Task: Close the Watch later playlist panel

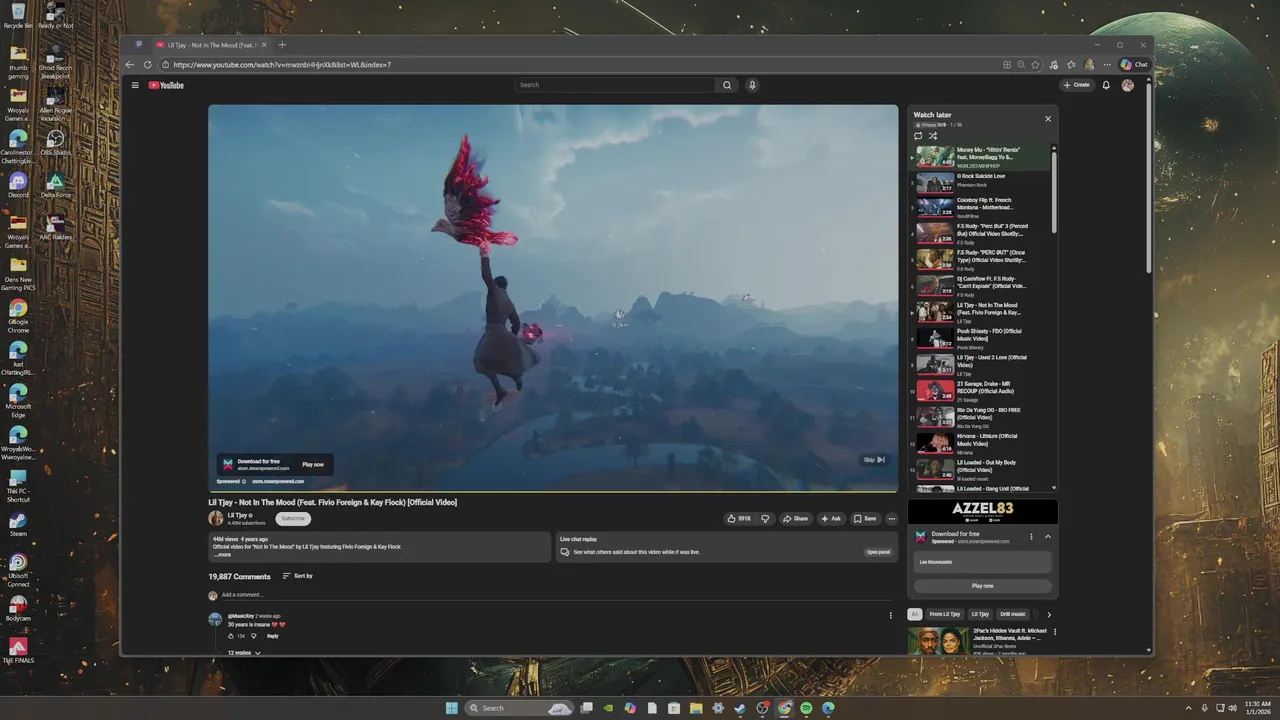Action: point(1048,119)
